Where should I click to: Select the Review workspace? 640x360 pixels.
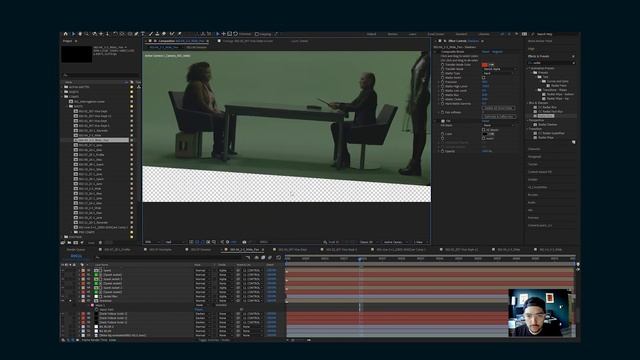point(393,34)
